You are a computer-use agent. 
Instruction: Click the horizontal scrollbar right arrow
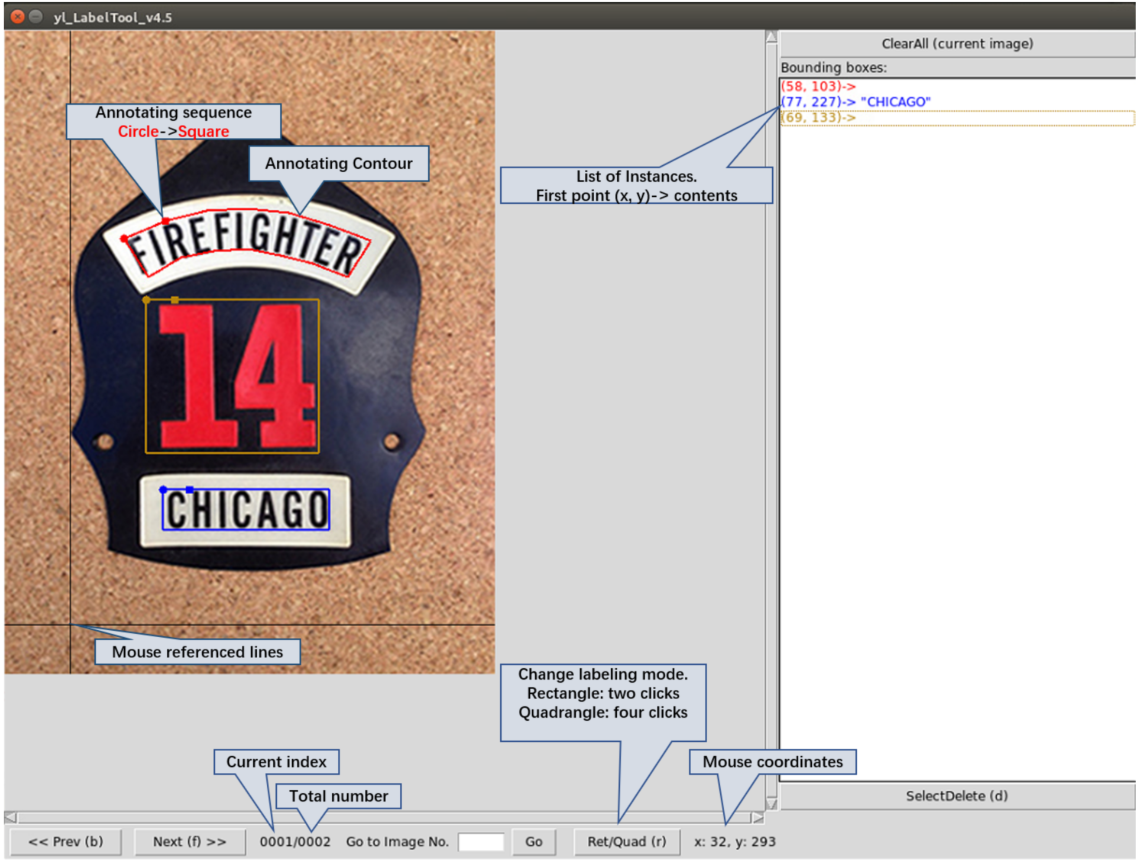758,818
